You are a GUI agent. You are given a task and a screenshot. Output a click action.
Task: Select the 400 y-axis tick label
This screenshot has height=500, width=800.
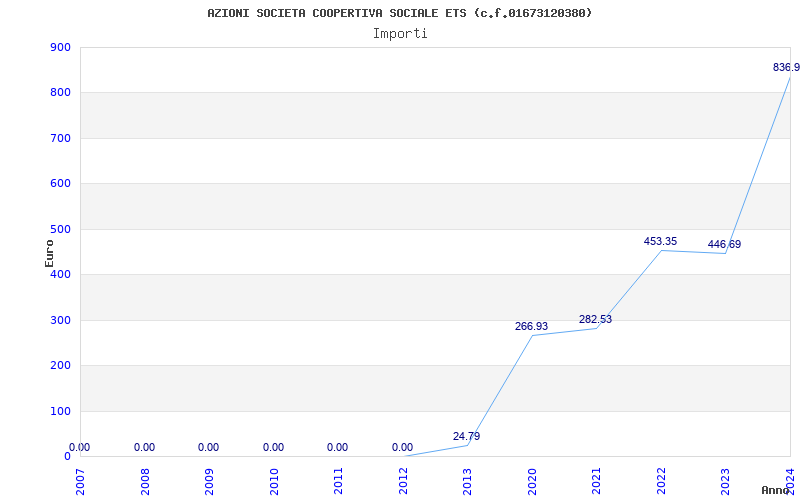pyautogui.click(x=60, y=274)
